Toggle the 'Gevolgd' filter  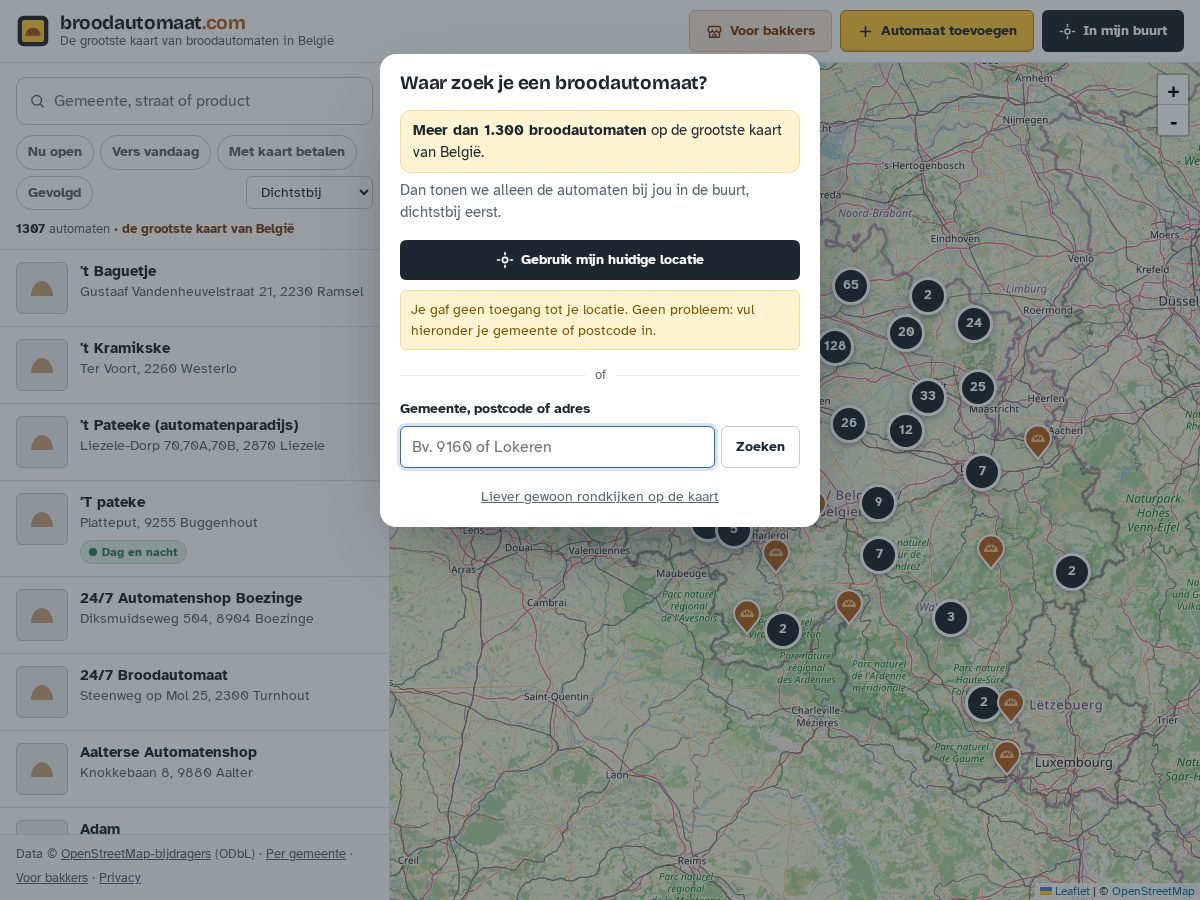point(55,193)
